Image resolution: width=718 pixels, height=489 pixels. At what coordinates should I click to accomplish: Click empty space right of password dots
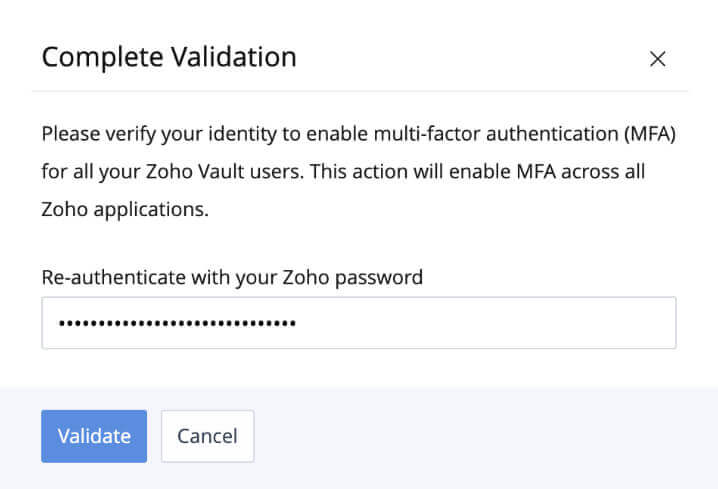(x=480, y=323)
